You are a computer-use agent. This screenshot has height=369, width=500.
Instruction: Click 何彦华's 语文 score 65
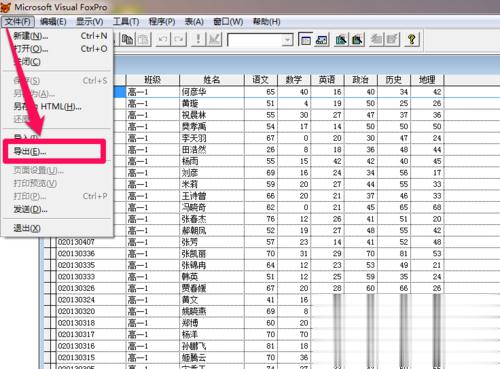[261, 92]
